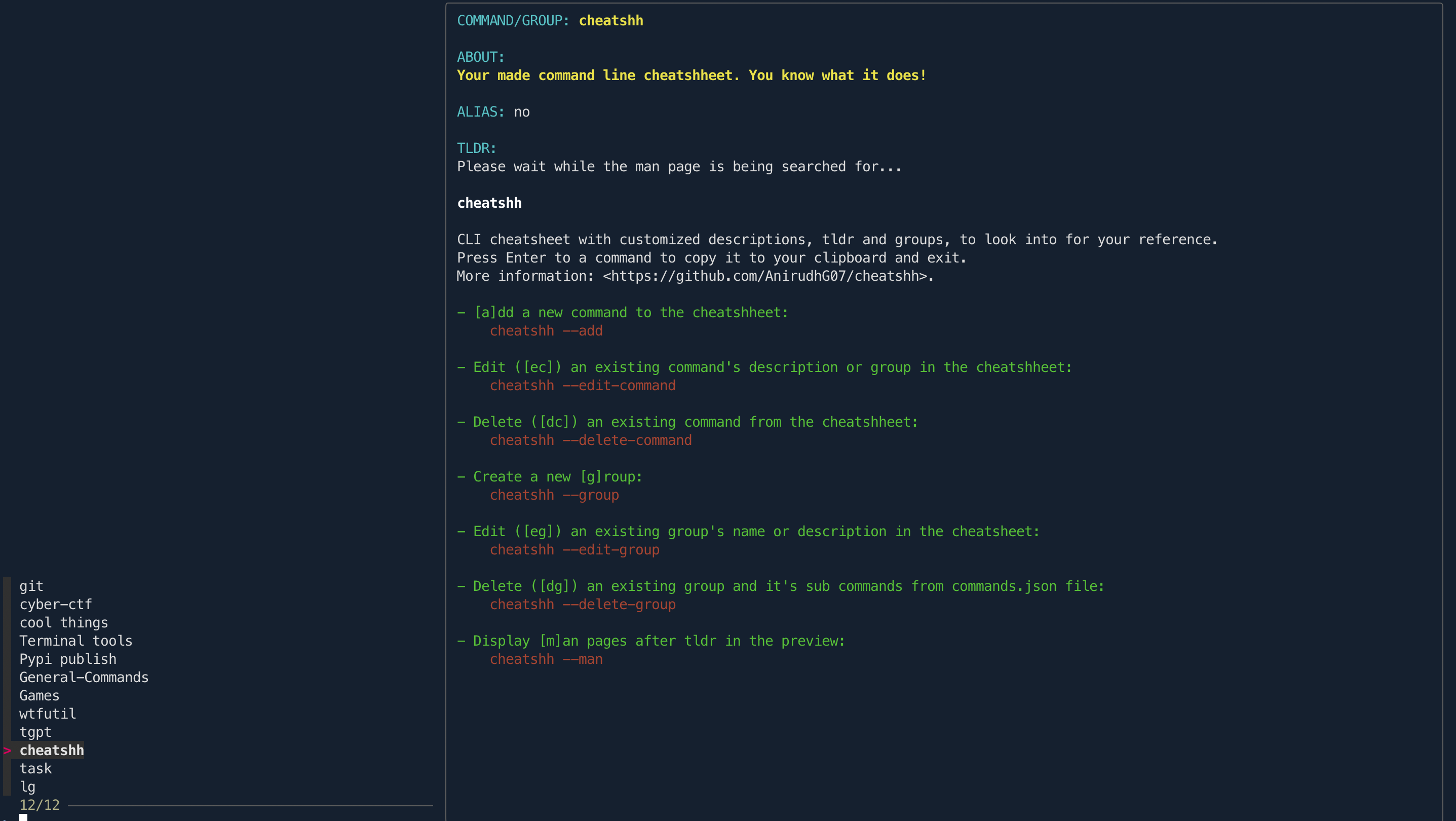Click the ABOUT: heading
Screen dimensions: 1456x821
pyautogui.click(x=480, y=57)
